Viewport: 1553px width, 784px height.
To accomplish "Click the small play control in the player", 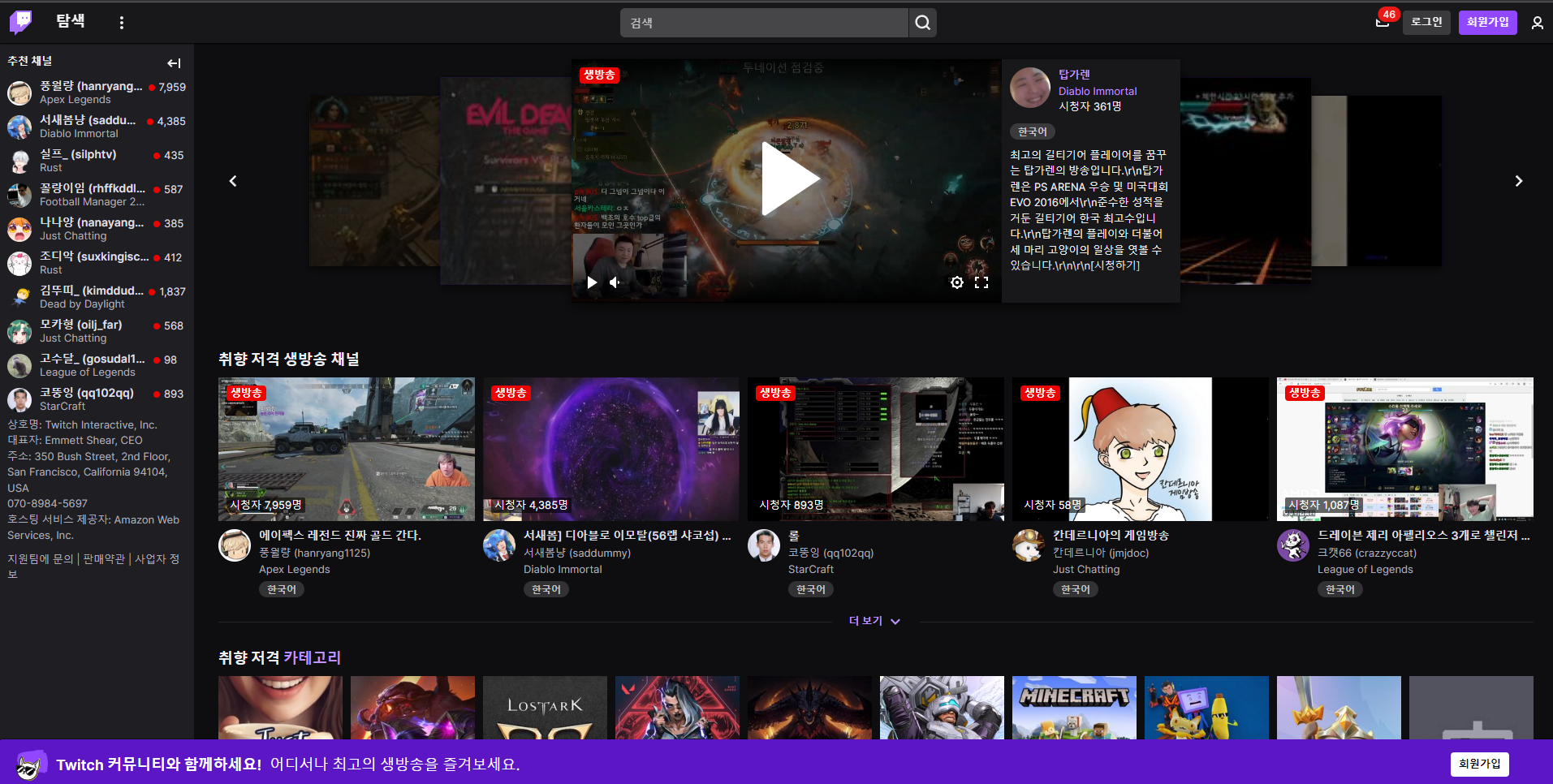I will 592,282.
